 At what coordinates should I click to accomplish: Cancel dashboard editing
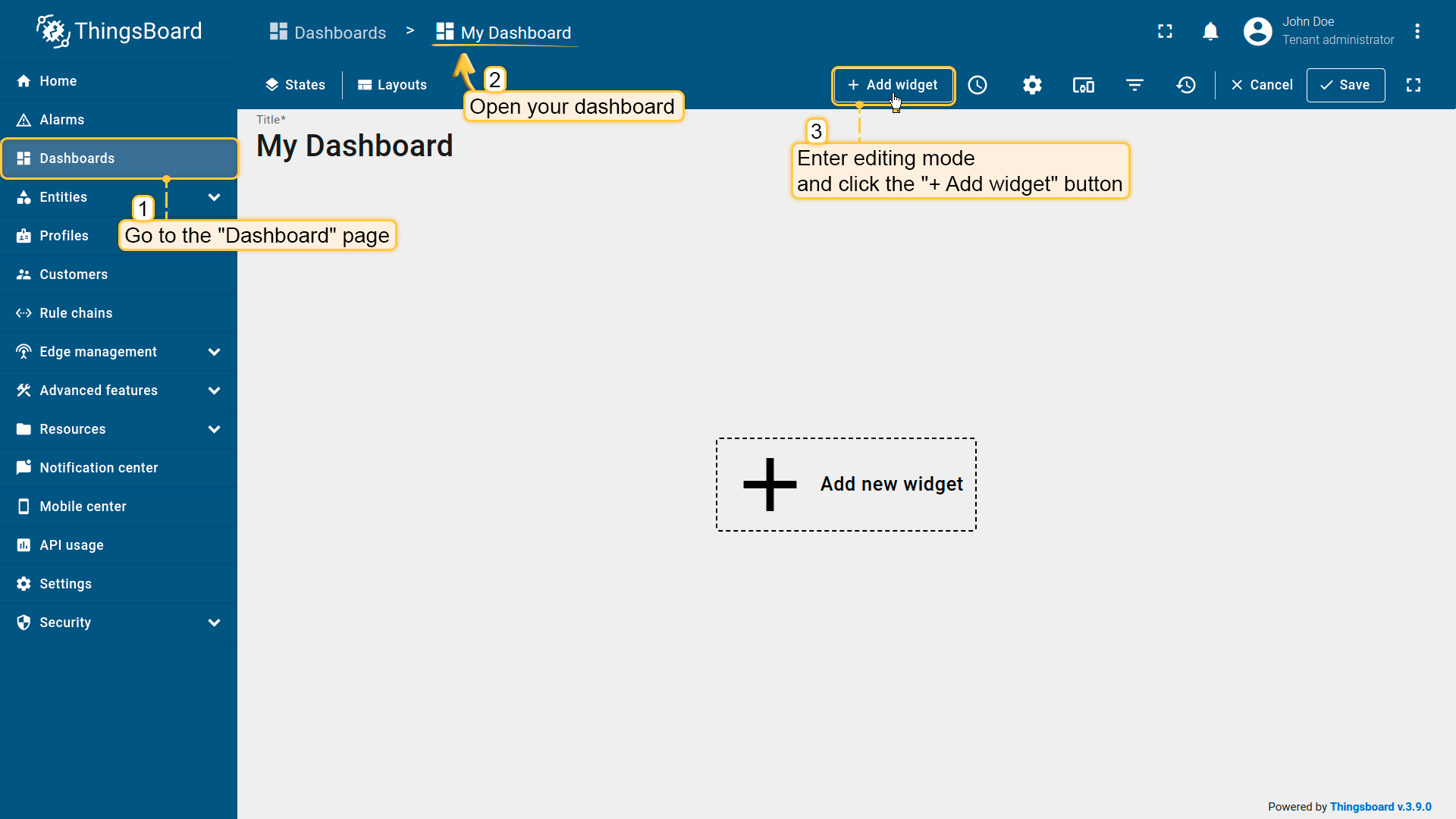pos(1262,85)
